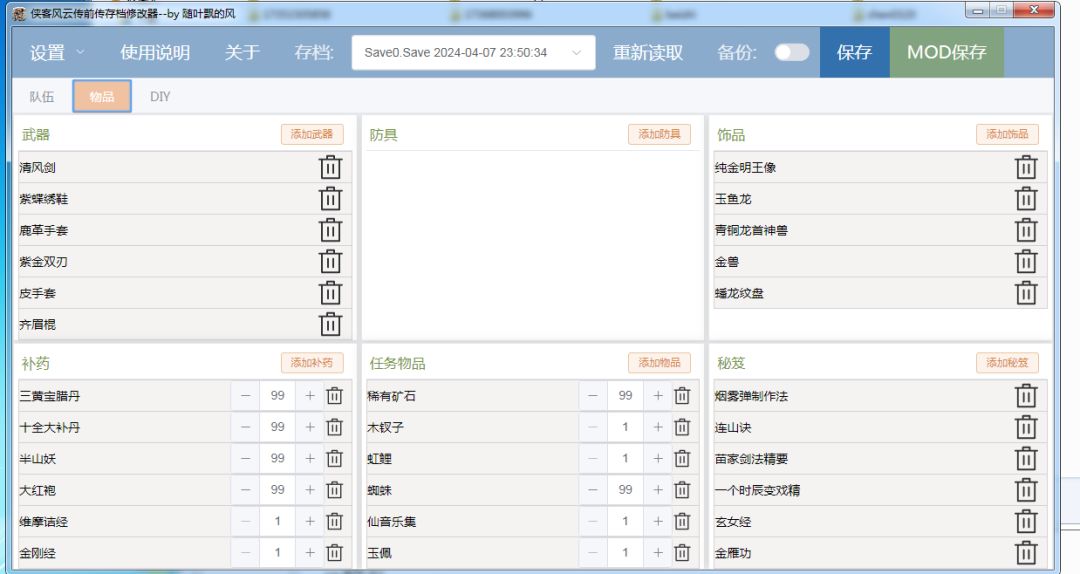Delete the 十全大补丹 medicine
The width and height of the screenshot is (1080, 574).
click(334, 427)
